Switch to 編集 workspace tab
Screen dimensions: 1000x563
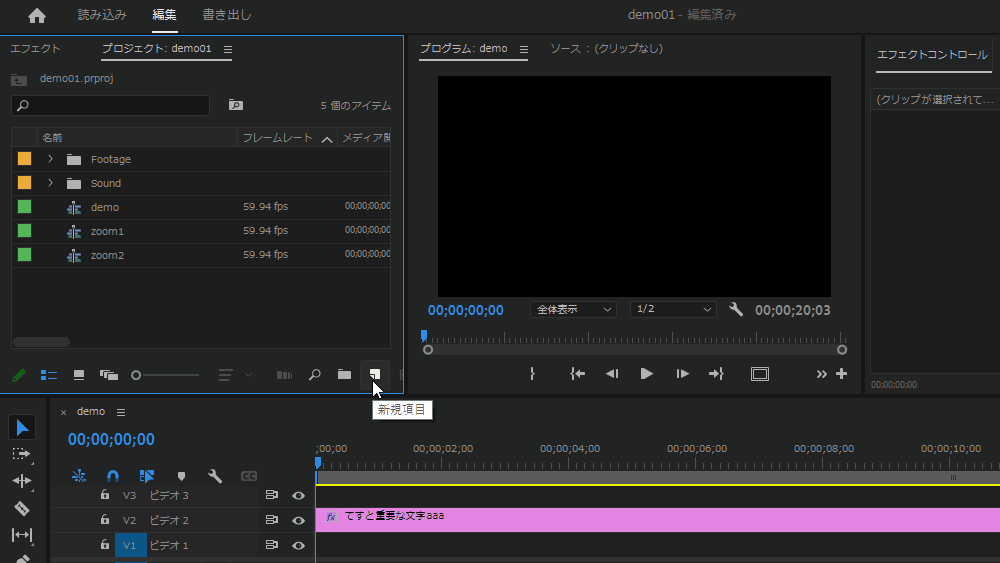point(165,15)
